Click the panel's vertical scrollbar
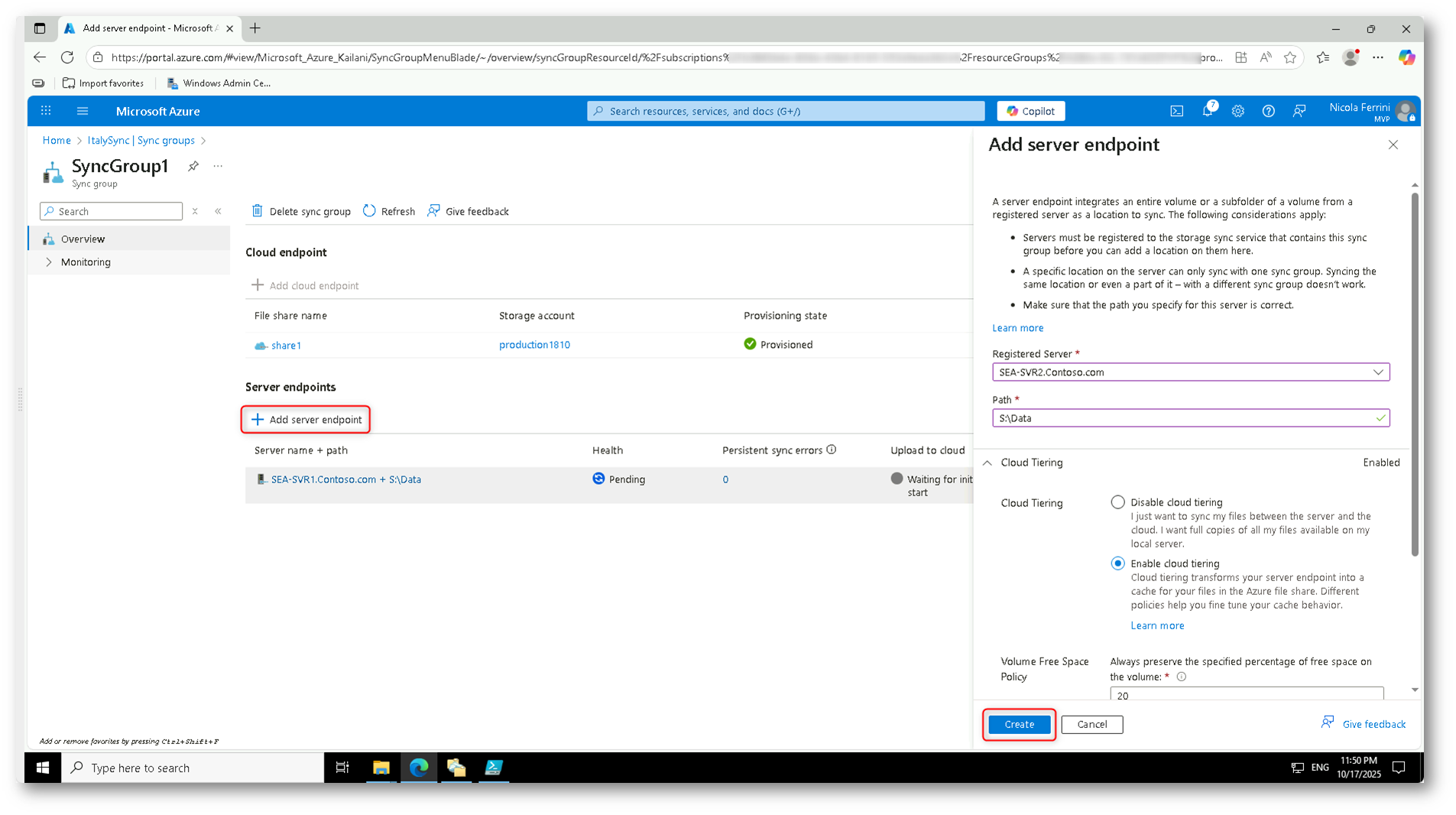1456x815 pixels. point(1414,375)
